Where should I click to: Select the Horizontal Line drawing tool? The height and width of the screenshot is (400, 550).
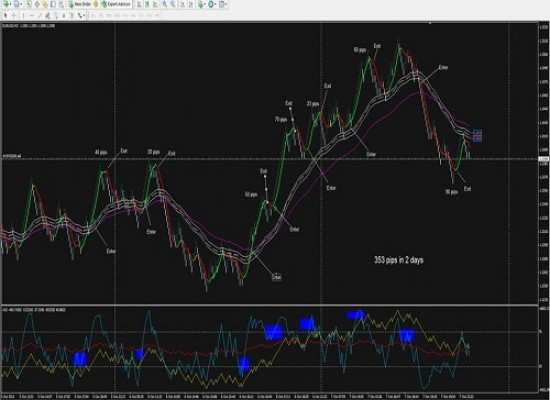(32, 15)
